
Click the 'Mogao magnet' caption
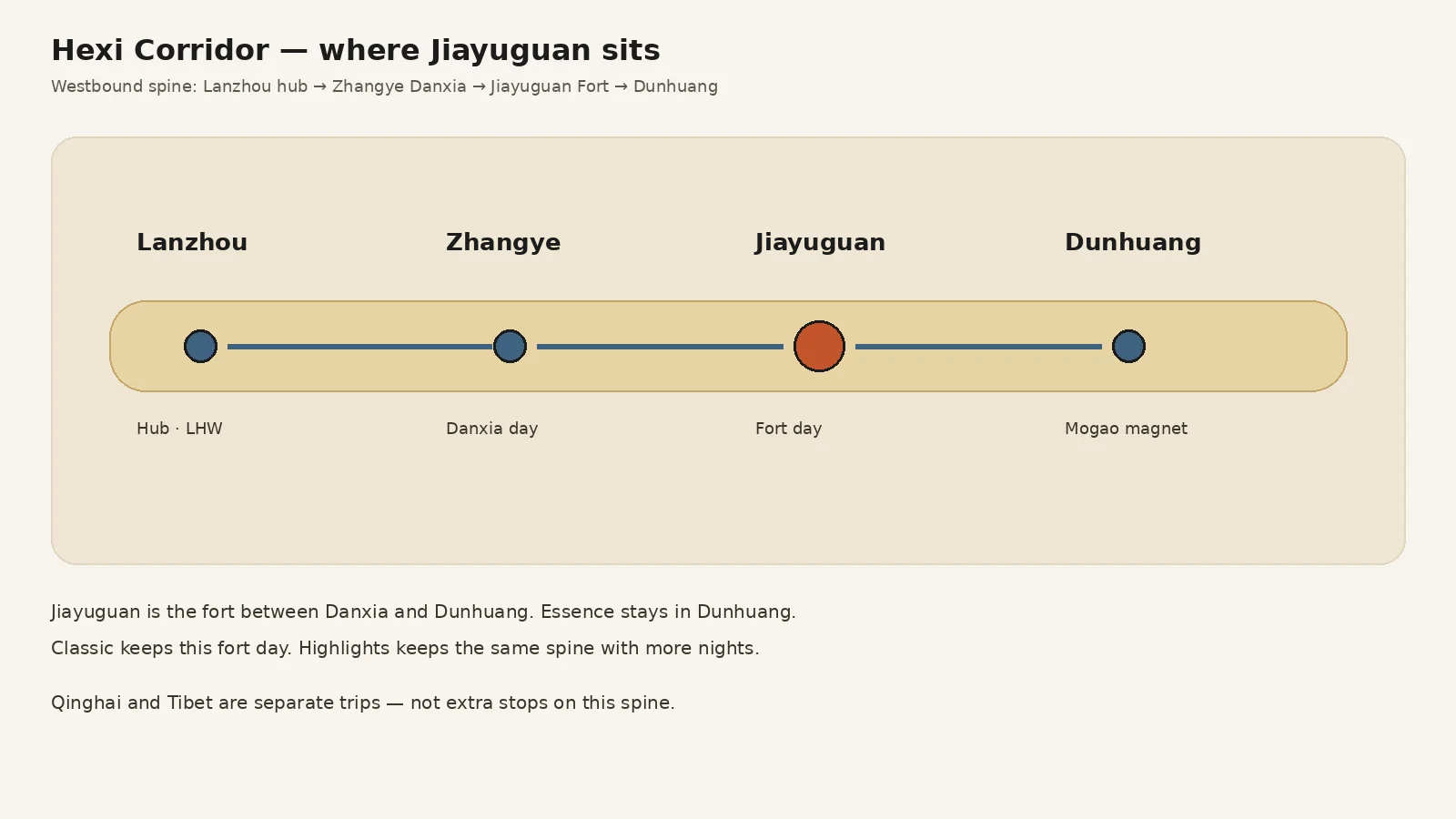click(x=1126, y=429)
